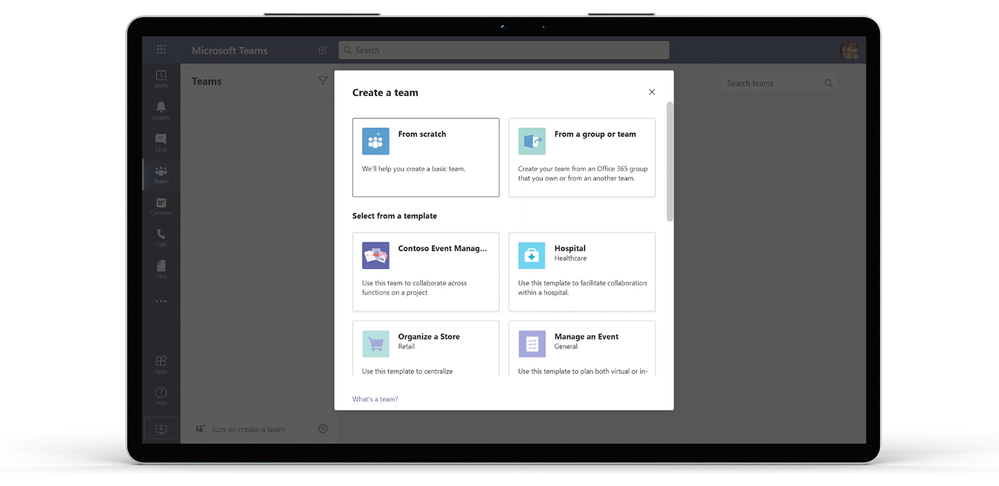Click the Manage an Event checklist icon

click(x=532, y=344)
